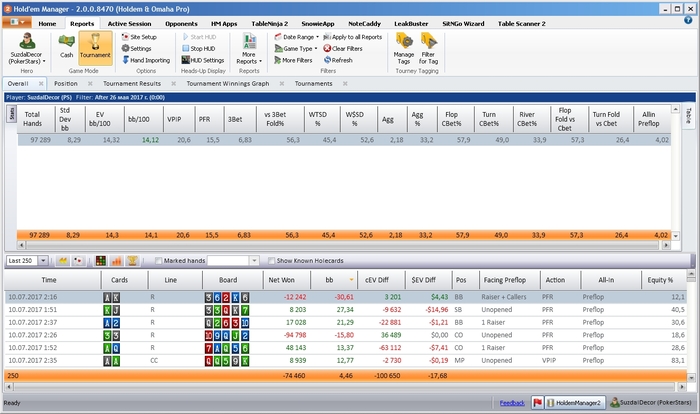The image size is (700, 414).
Task: Click Stop HUD
Action: pyautogui.click(x=199, y=48)
